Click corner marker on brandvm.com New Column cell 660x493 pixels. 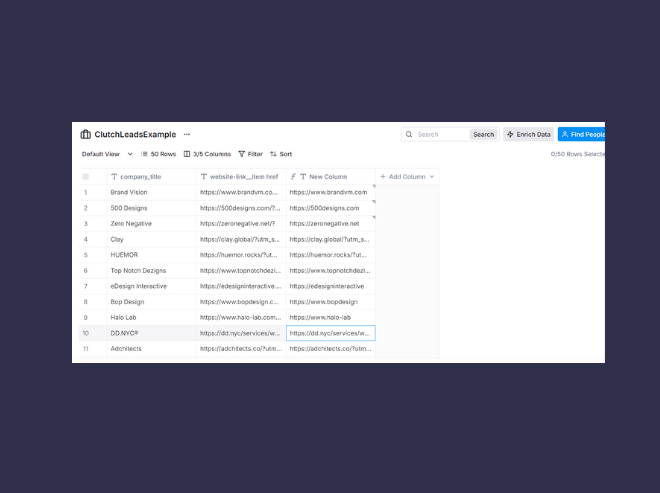click(x=374, y=186)
